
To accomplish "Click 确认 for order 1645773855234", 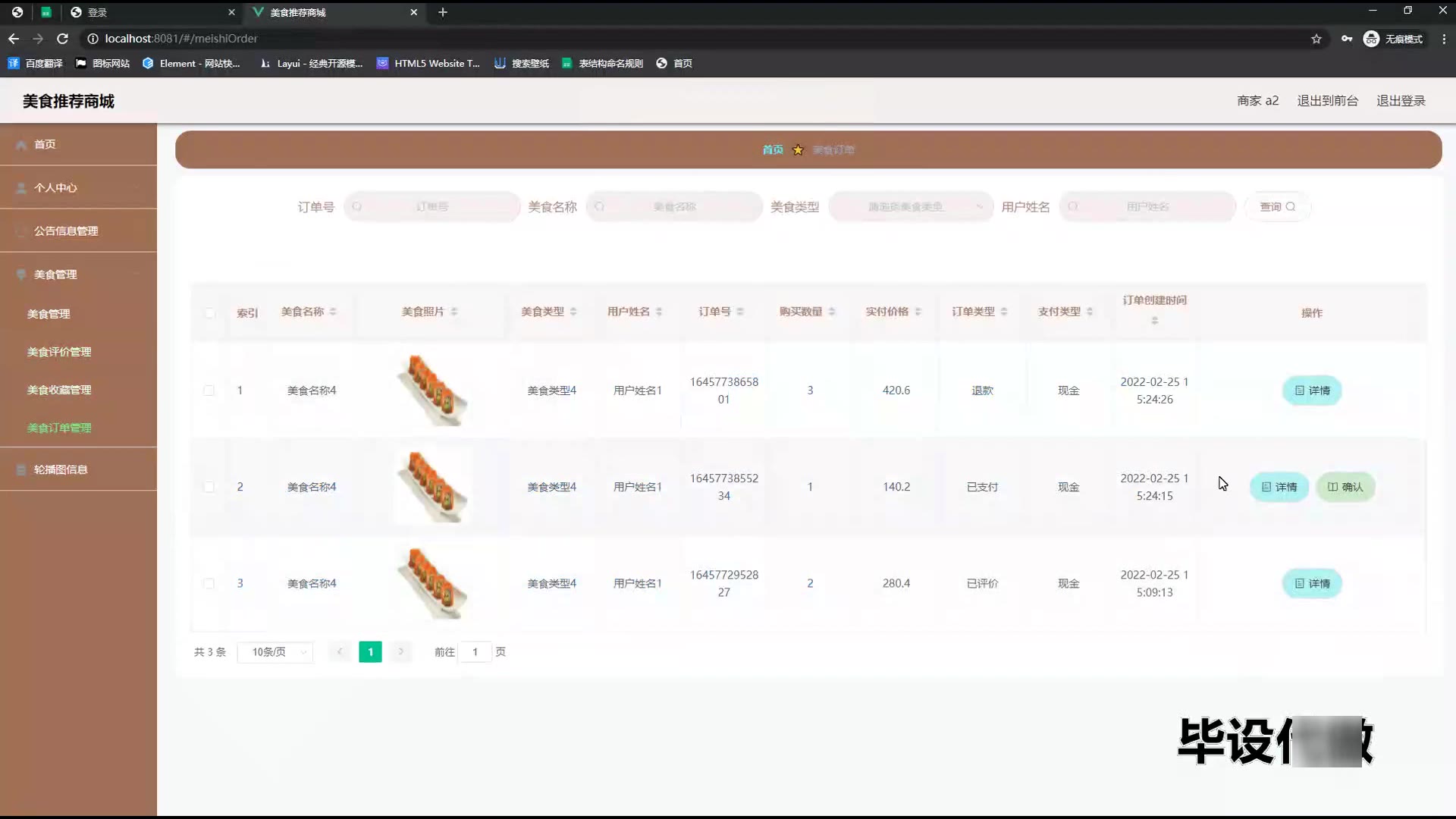I will (1345, 487).
